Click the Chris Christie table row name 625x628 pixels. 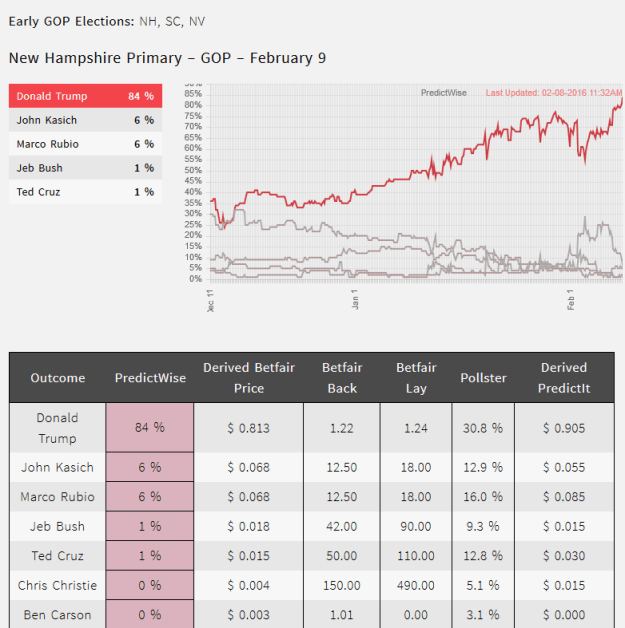point(58,586)
